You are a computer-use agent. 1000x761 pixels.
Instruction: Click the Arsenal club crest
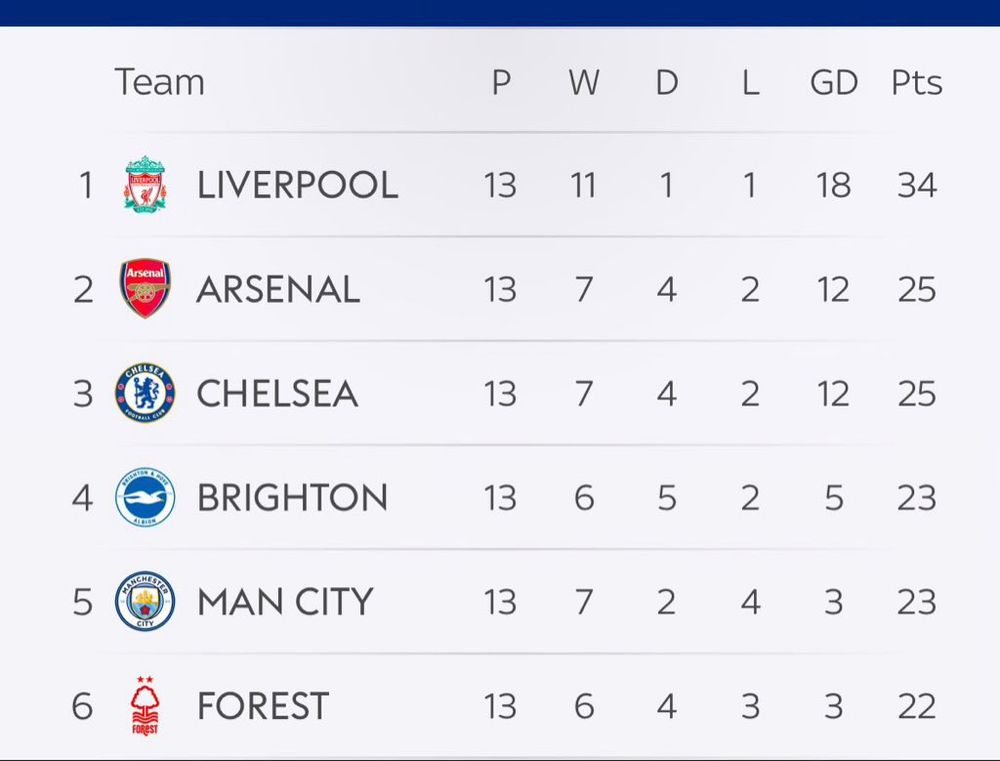pos(145,289)
